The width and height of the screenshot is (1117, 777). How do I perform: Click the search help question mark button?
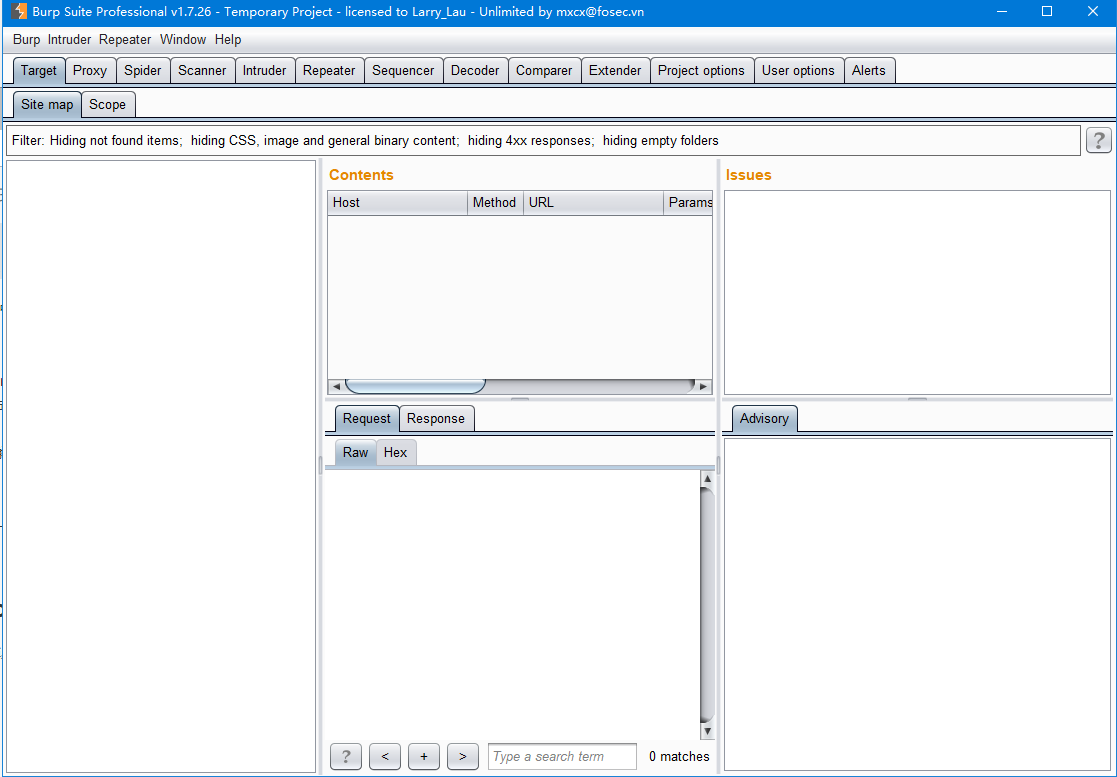[346, 756]
